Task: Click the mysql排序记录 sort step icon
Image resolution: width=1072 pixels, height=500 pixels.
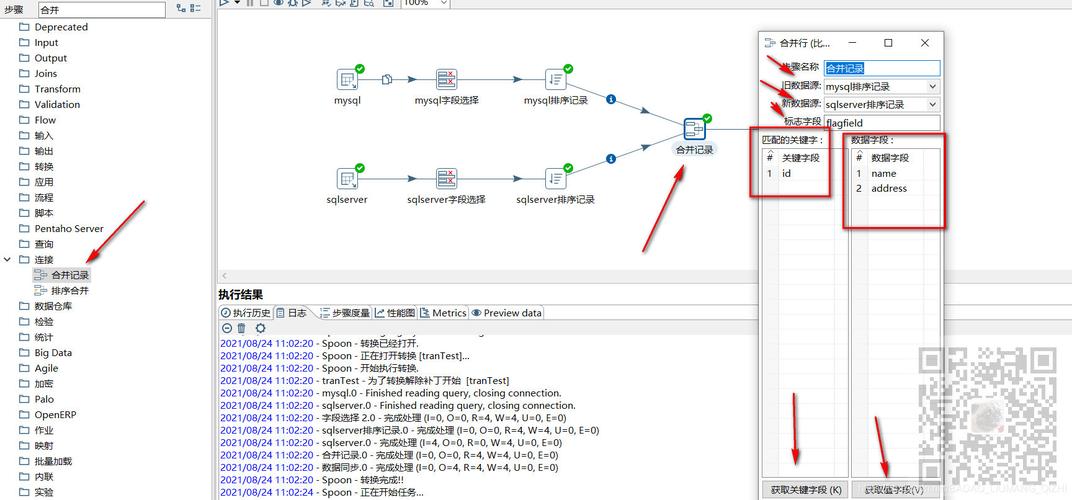Action: pos(556,80)
